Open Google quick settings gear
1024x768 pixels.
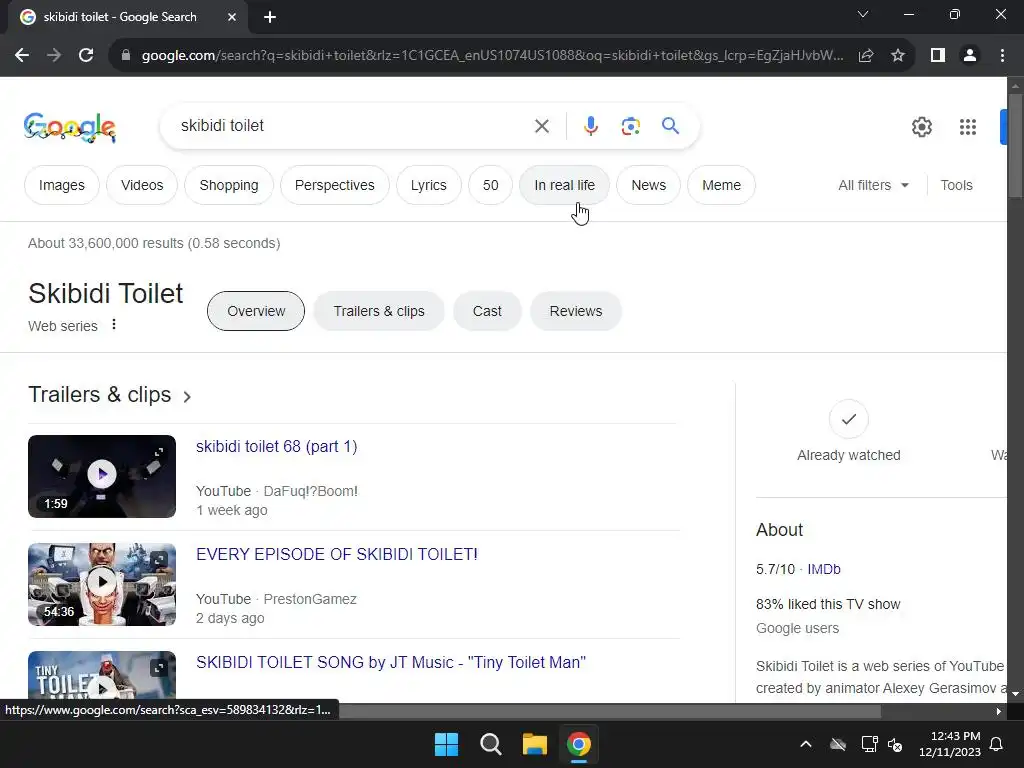(x=921, y=127)
